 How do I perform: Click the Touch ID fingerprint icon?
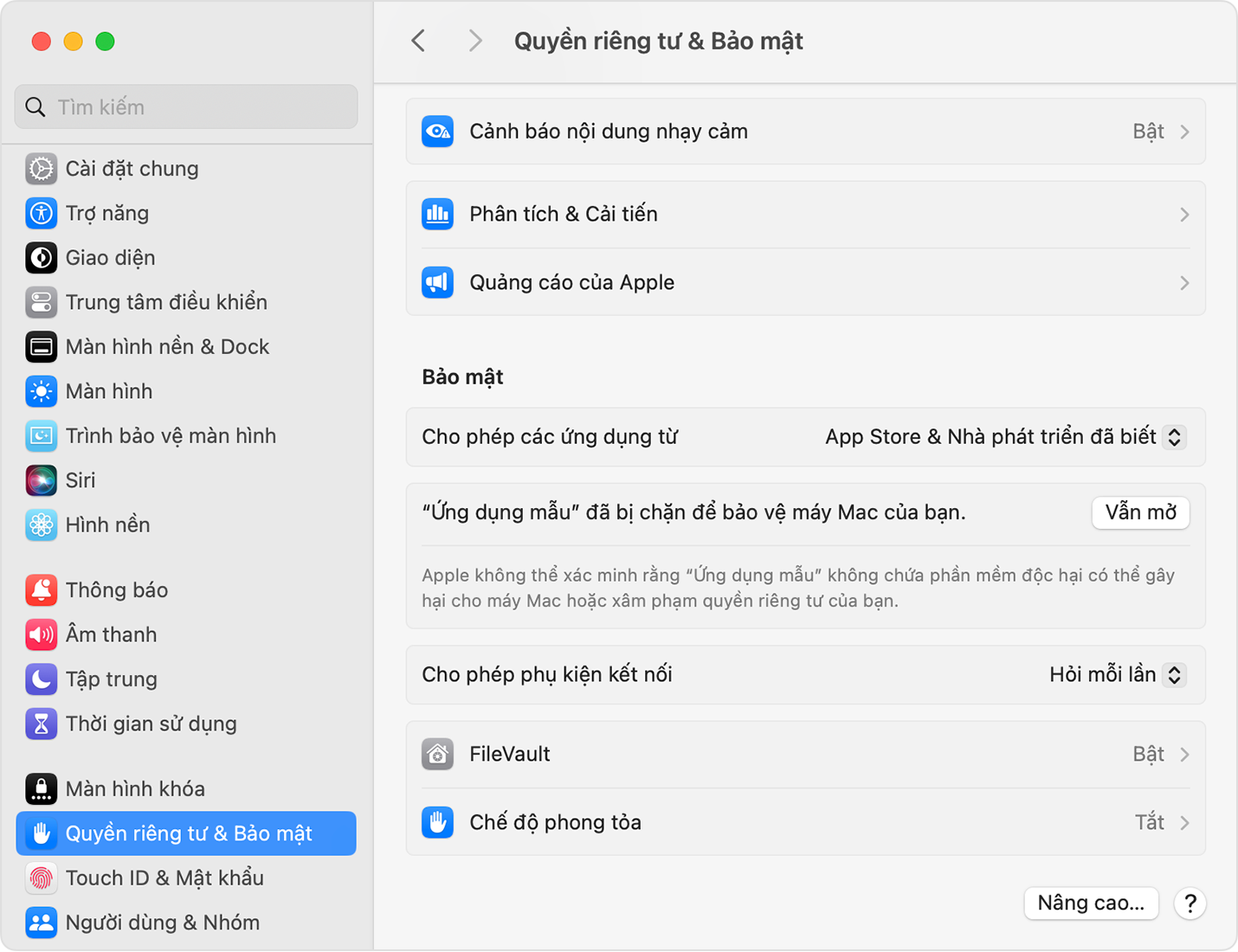(41, 878)
